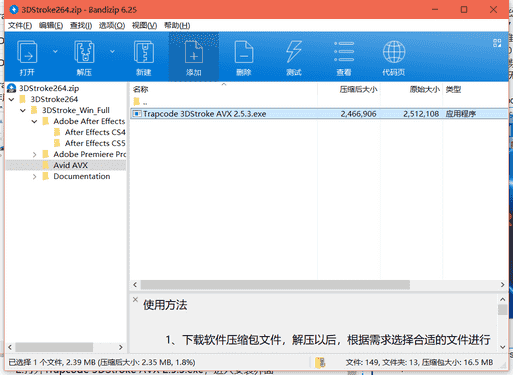Open the 文件(F) menu
The height and width of the screenshot is (375, 513).
click(20, 25)
